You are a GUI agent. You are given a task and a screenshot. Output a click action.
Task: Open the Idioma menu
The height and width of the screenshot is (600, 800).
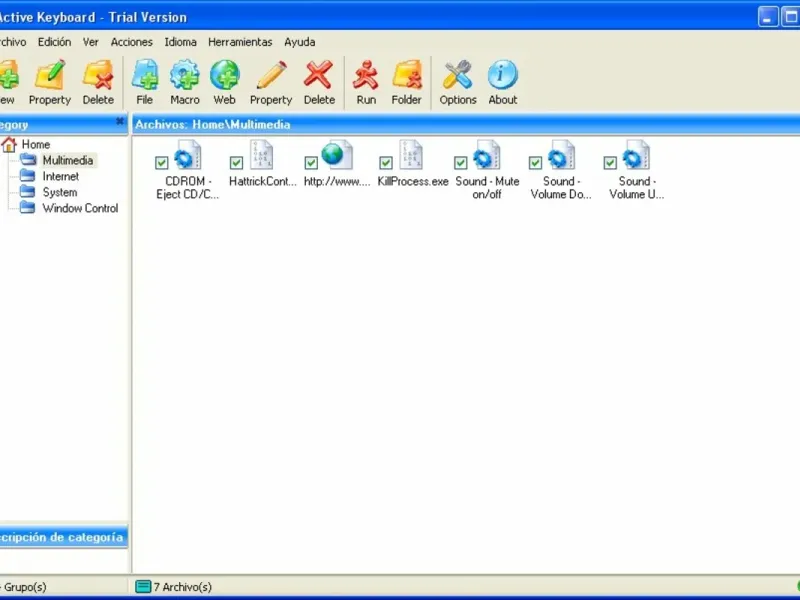180,42
